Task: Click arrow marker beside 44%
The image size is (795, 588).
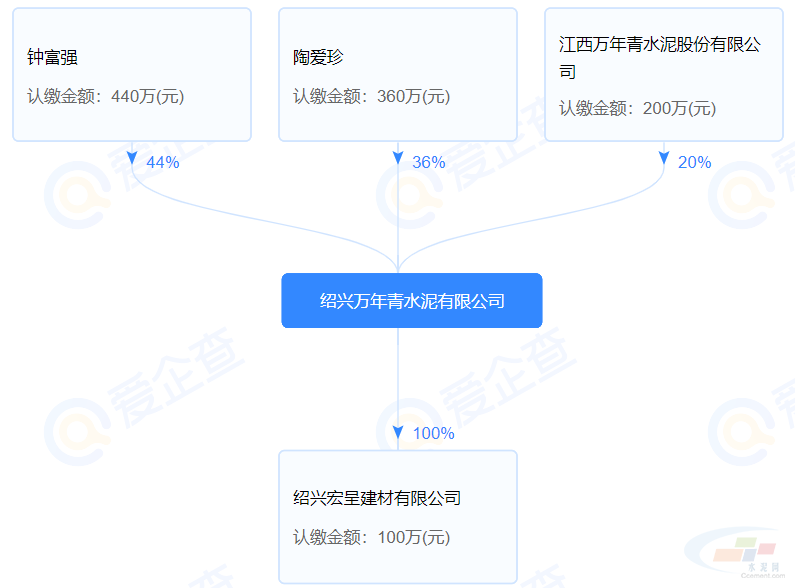Action: (132, 158)
